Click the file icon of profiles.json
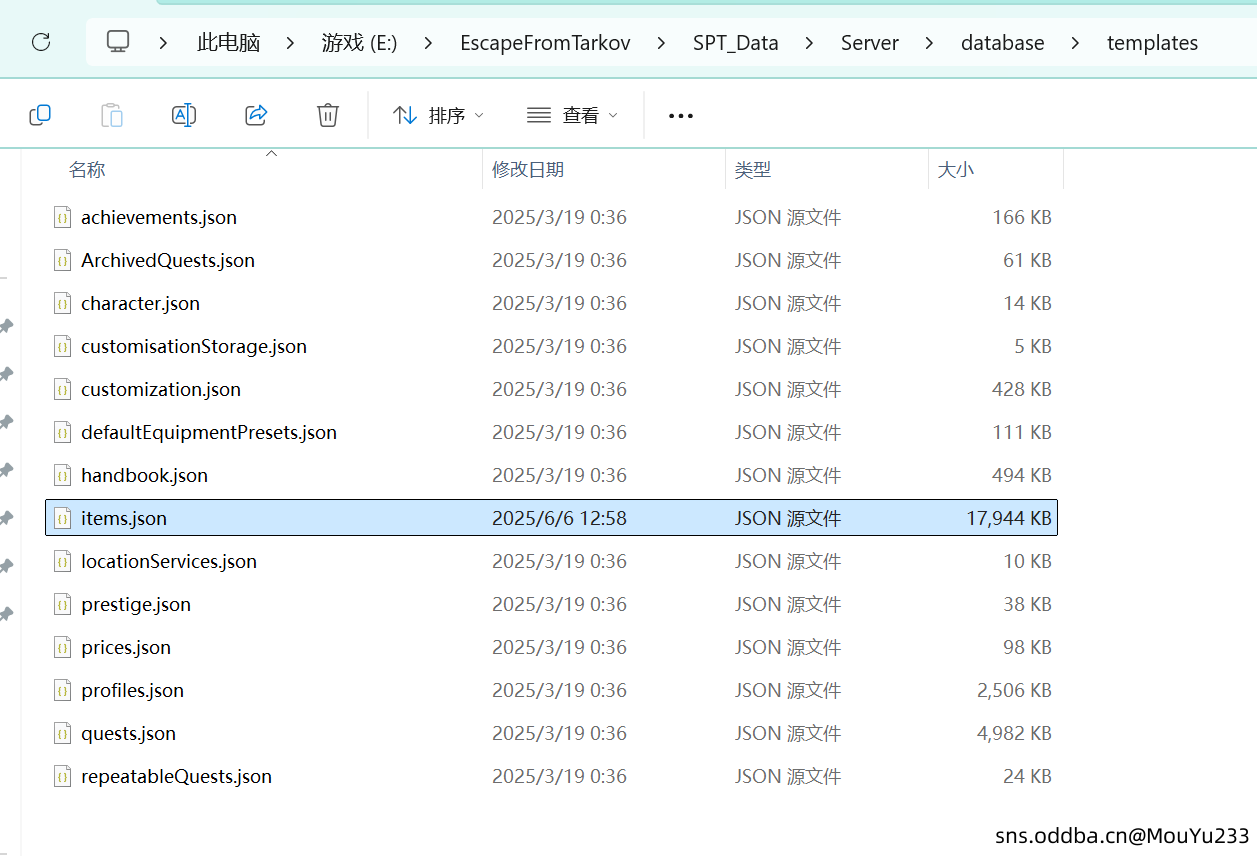1257x856 pixels. click(x=62, y=690)
